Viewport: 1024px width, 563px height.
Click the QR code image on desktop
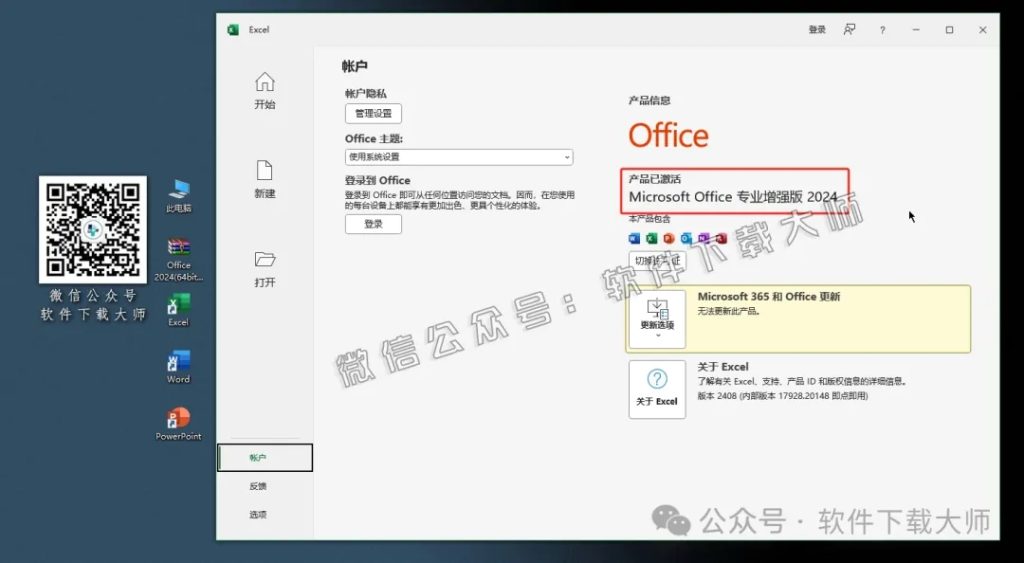coord(93,229)
